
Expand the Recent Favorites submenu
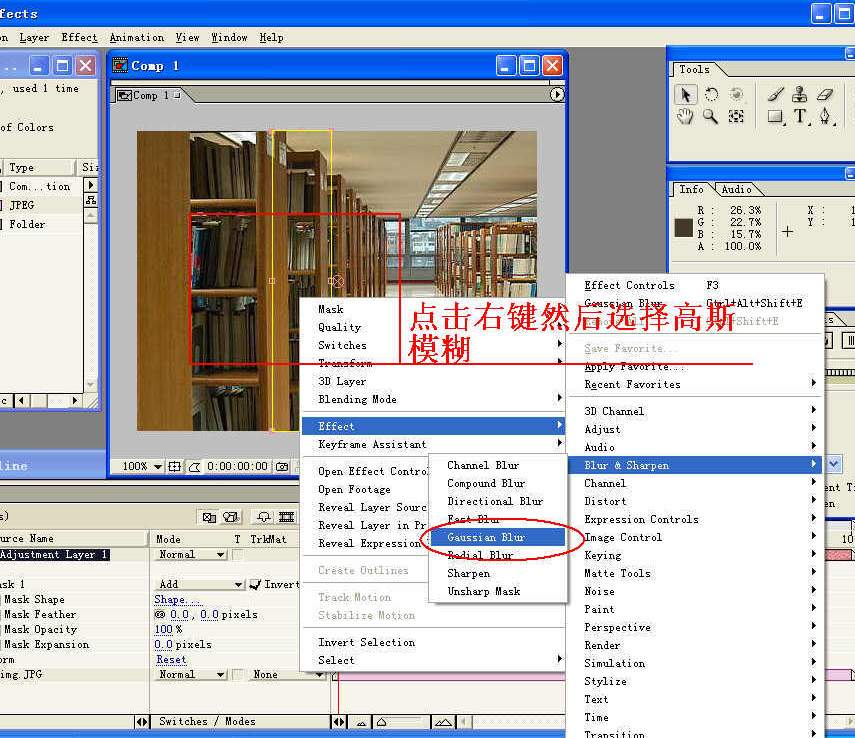695,385
